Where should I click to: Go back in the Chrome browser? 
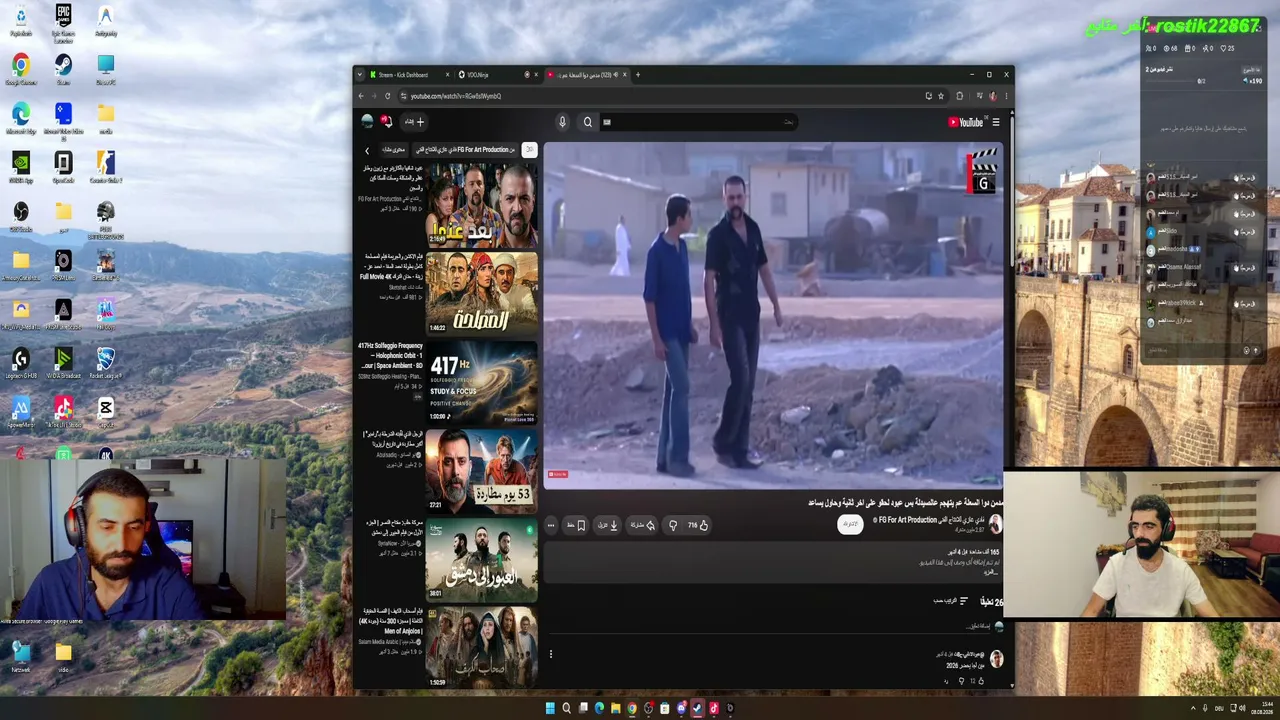(362, 96)
